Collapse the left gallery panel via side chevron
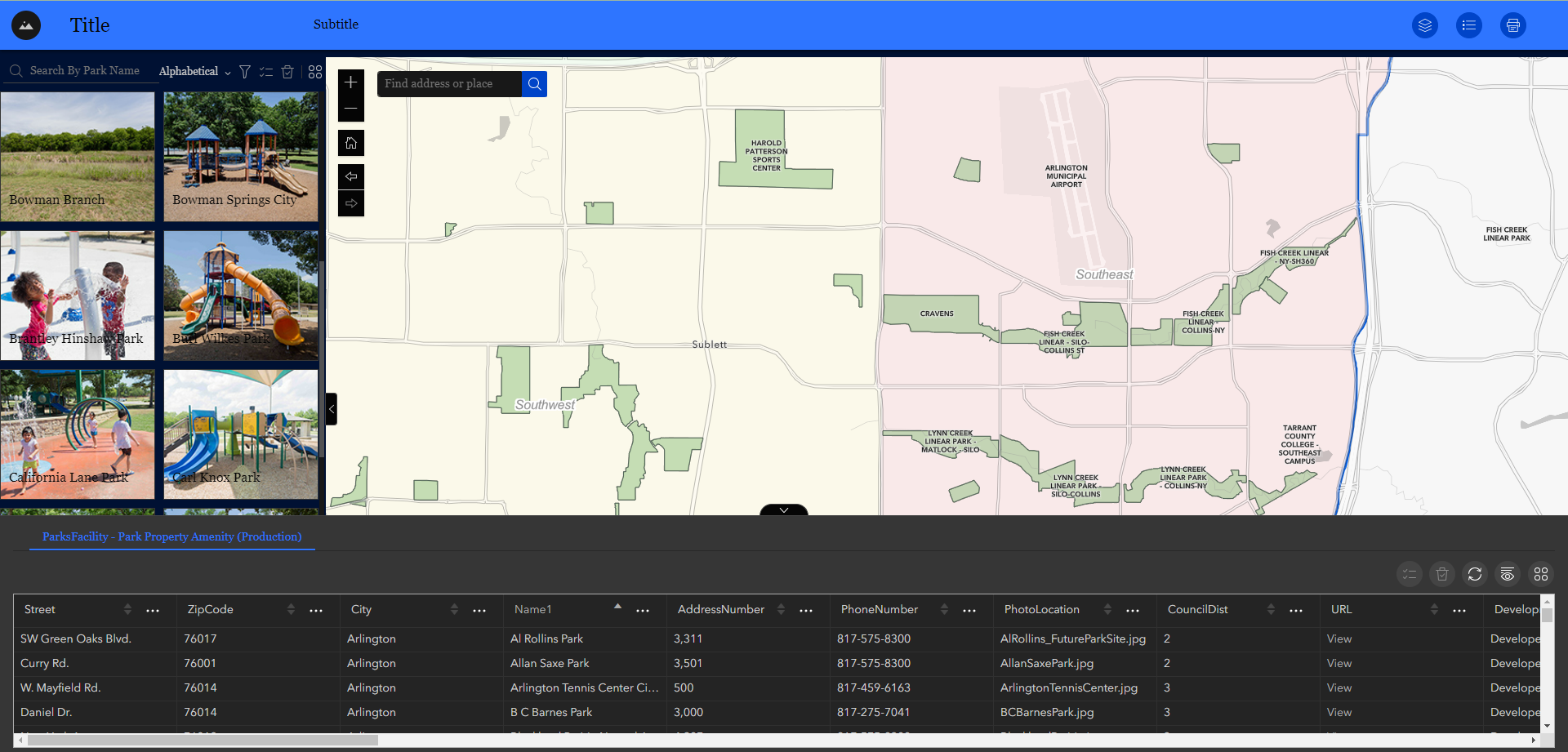This screenshot has height=752, width=1568. (331, 408)
